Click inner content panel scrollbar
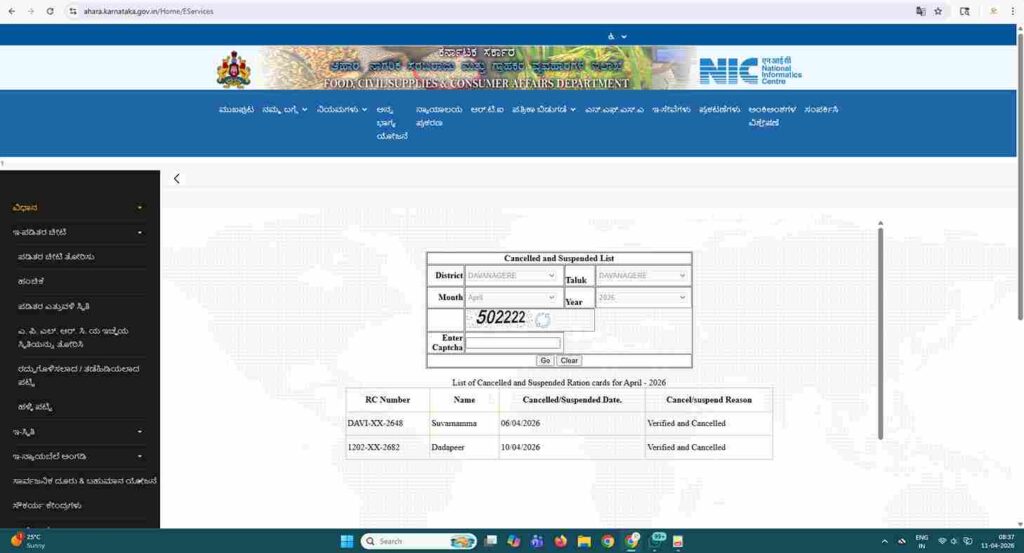The height and width of the screenshot is (553, 1024). tap(880, 333)
